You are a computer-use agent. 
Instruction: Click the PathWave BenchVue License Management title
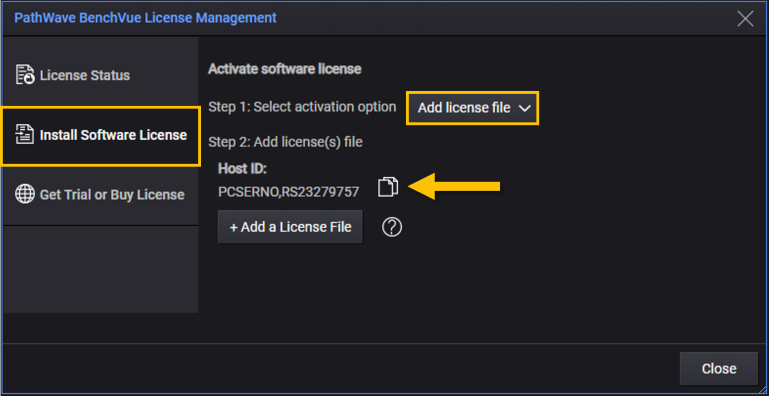(x=145, y=19)
